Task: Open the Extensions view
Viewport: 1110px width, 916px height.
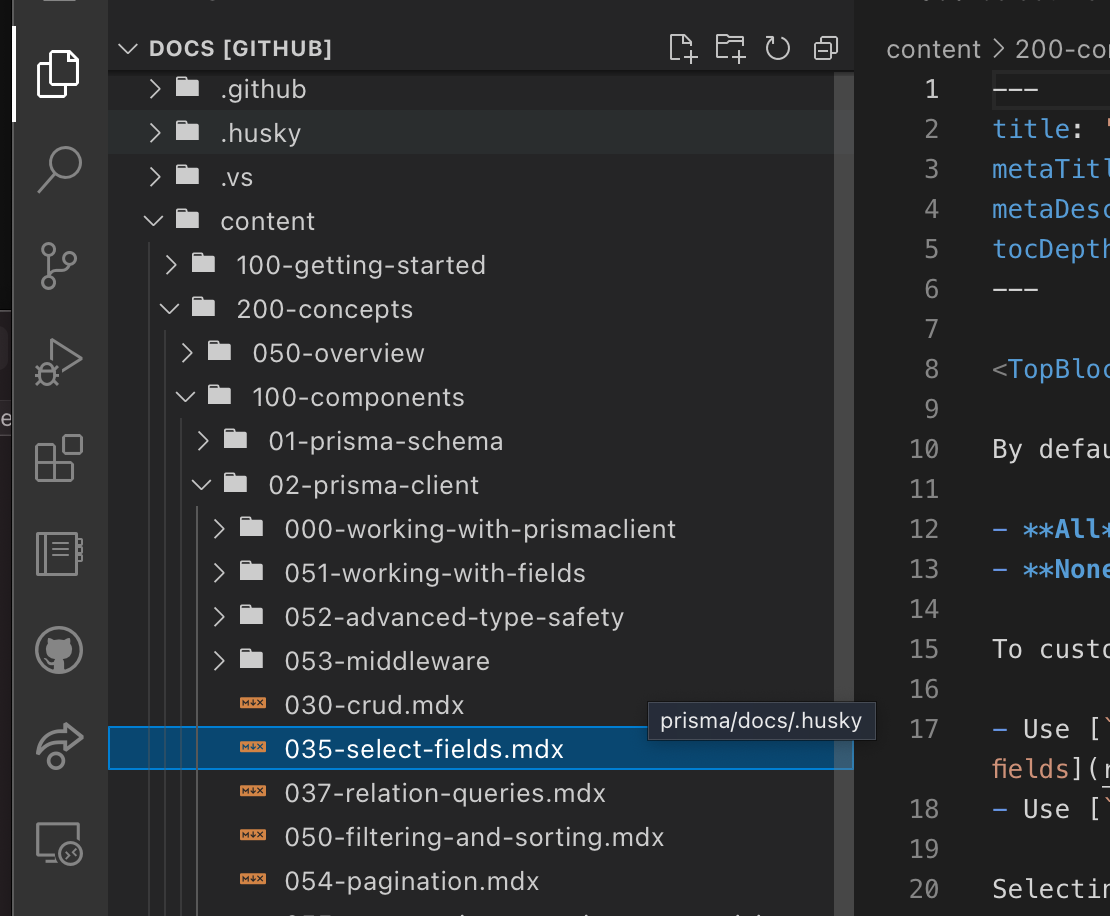Action: point(57,458)
